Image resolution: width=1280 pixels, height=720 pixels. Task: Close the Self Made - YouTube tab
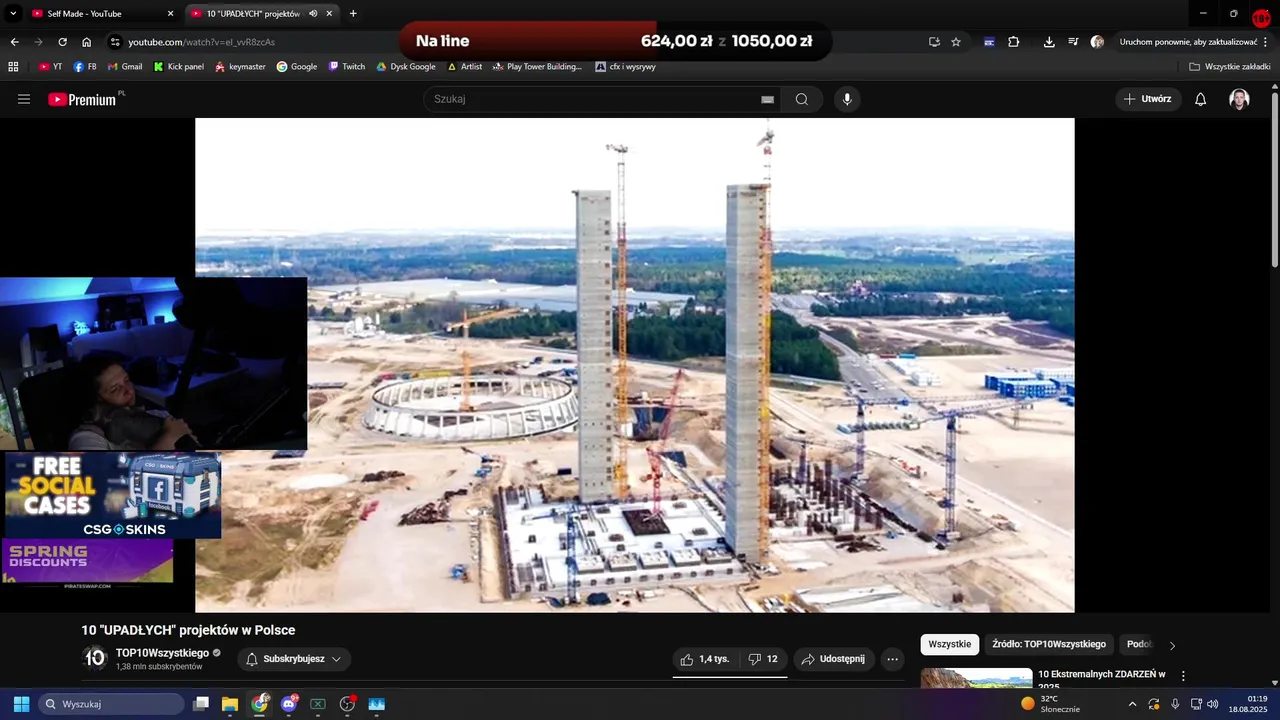pos(170,14)
